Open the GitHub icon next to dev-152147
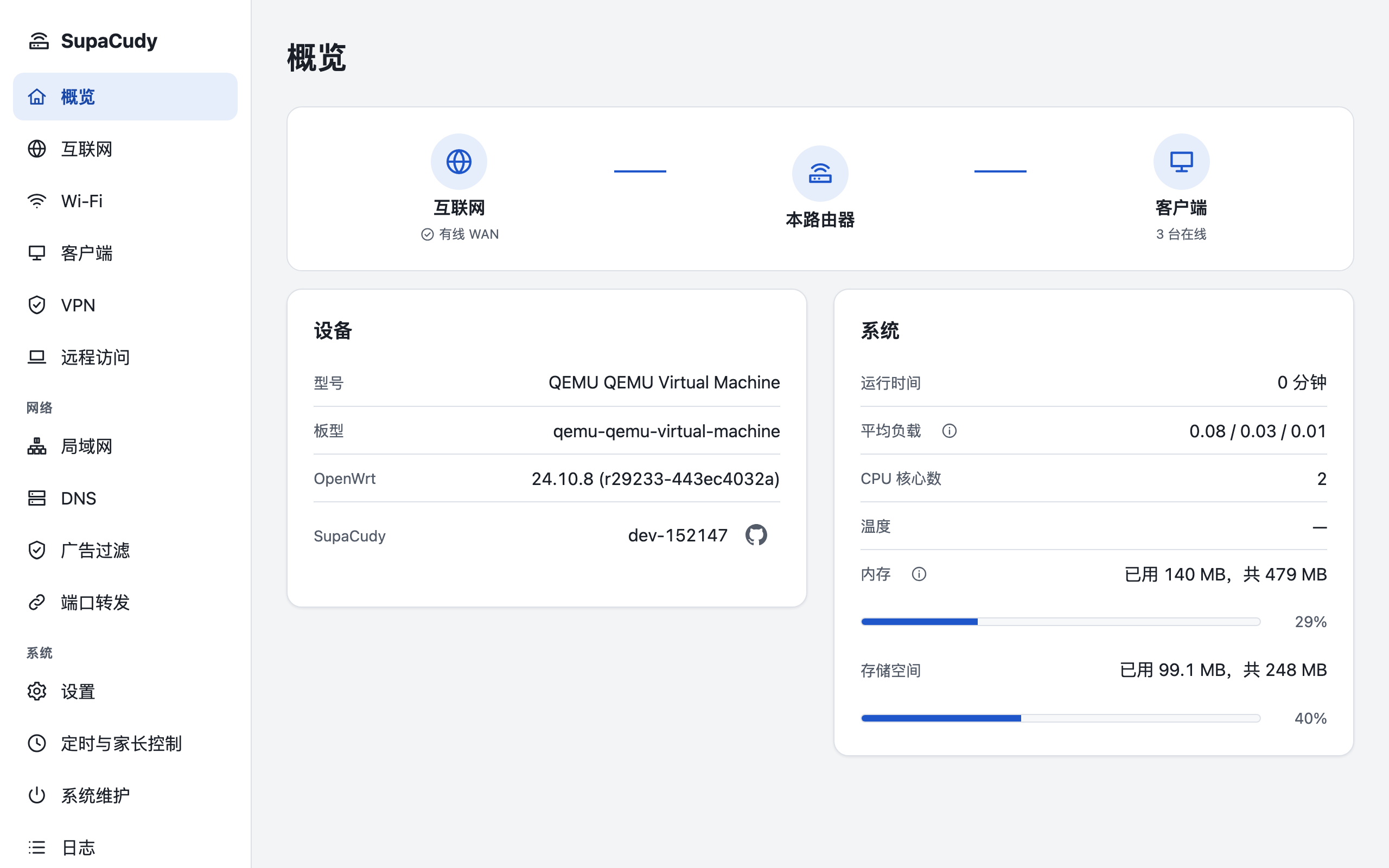The image size is (1389, 868). (756, 535)
